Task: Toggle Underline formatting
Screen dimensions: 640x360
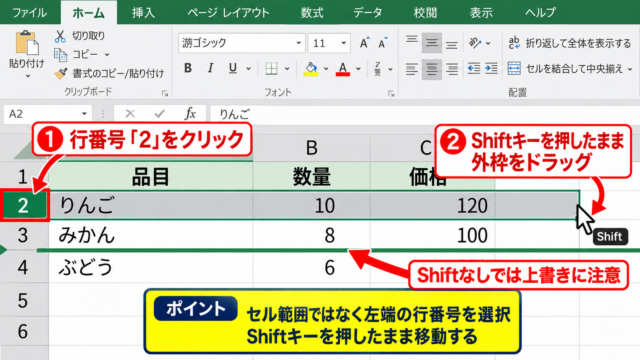Action: tap(233, 68)
